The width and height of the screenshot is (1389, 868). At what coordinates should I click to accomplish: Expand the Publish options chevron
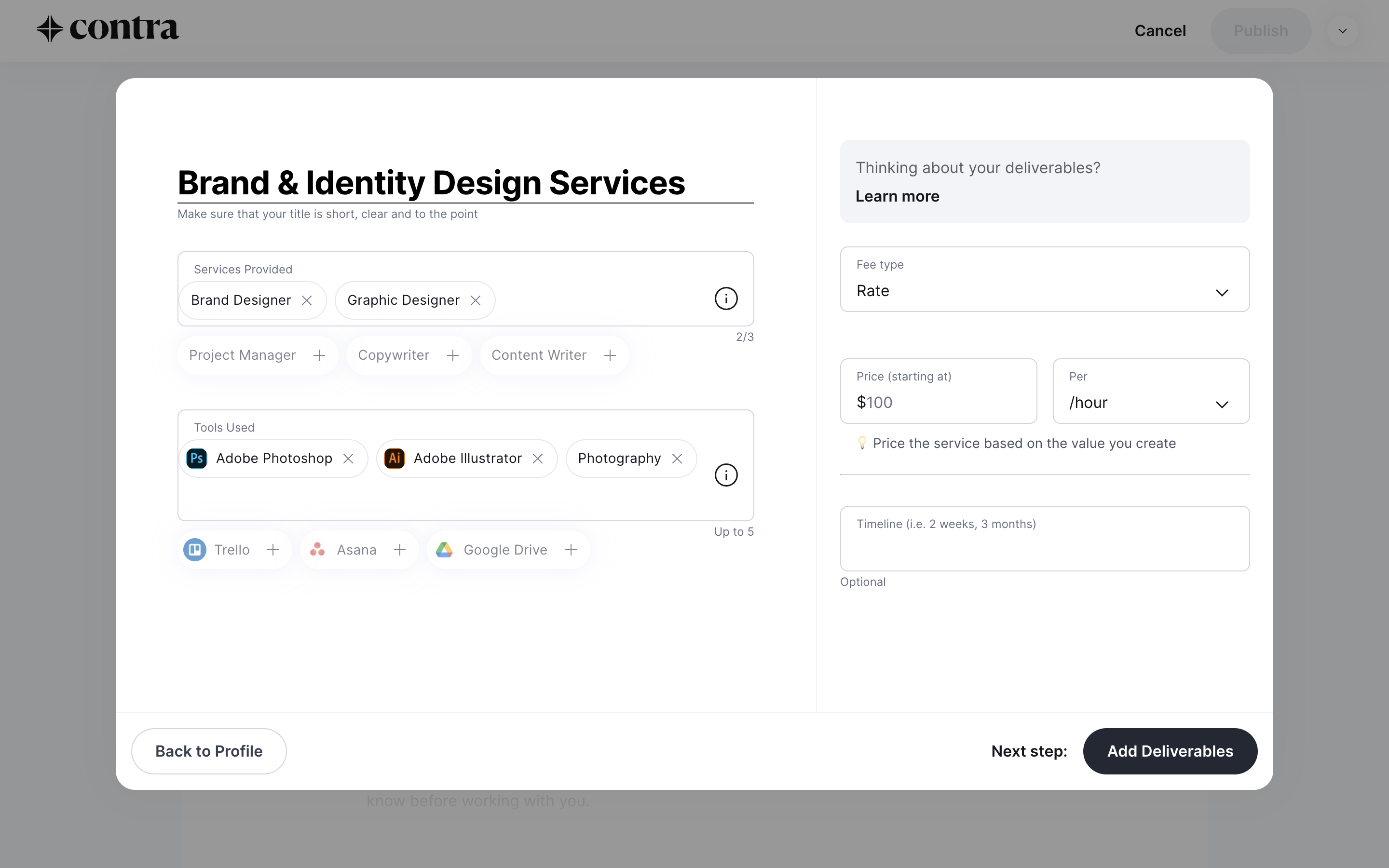1343,31
